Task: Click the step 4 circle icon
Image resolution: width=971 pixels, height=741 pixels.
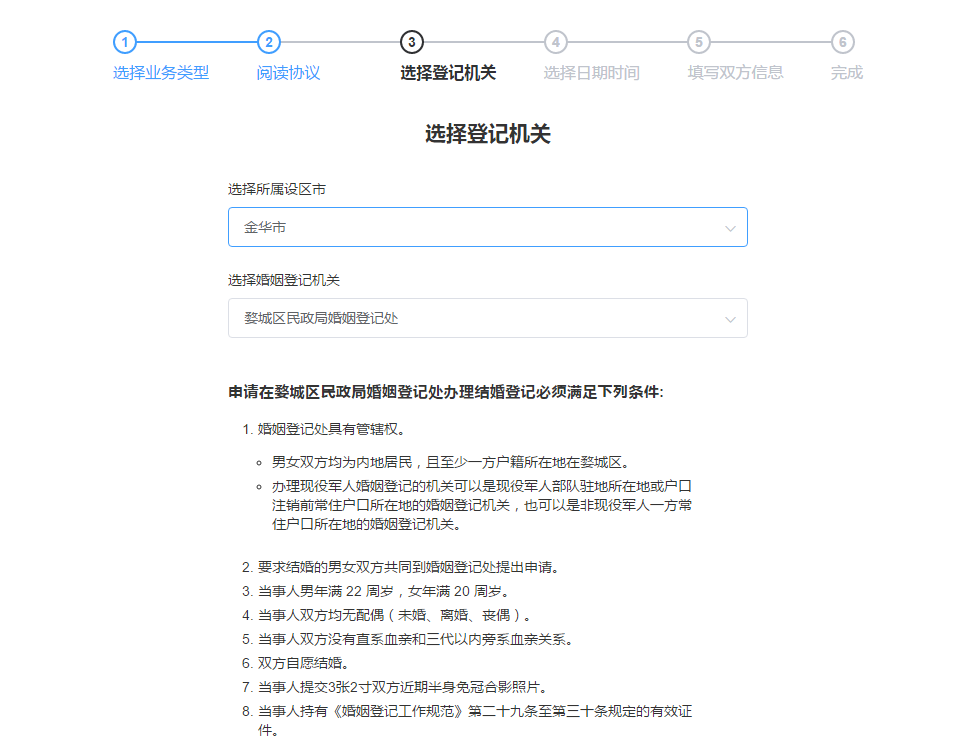Action: click(x=556, y=42)
